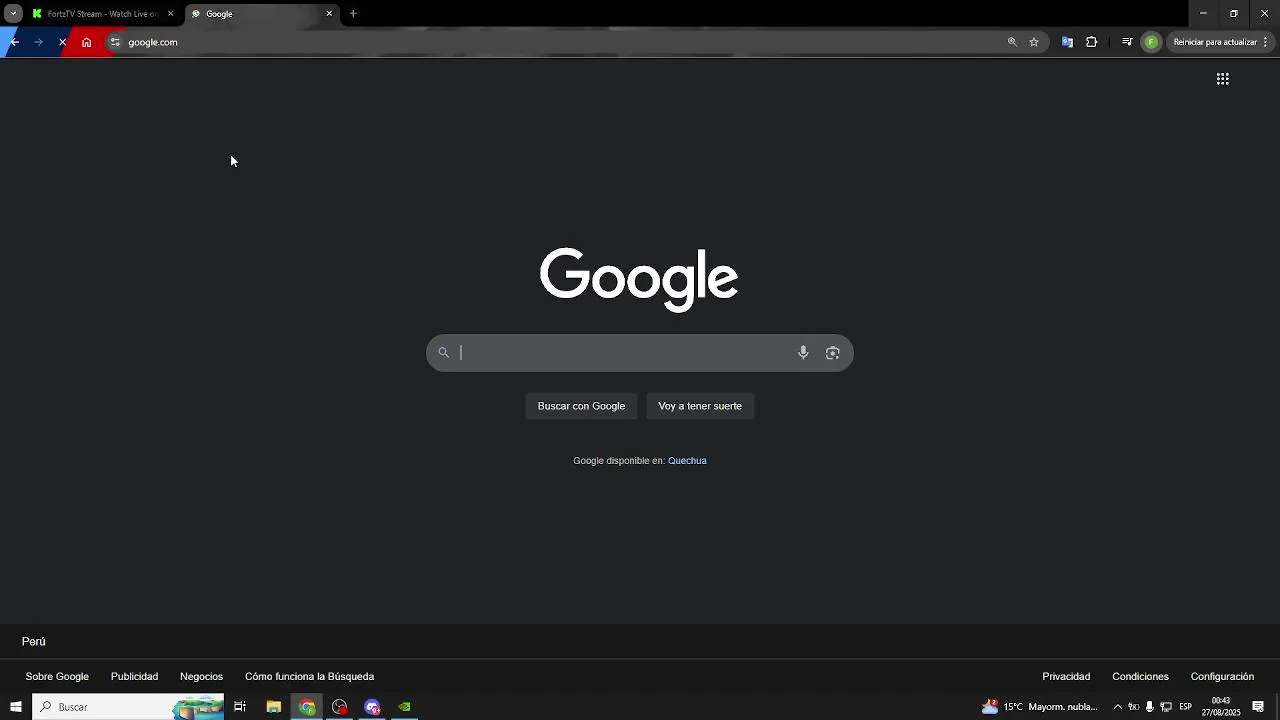The height and width of the screenshot is (720, 1280).
Task: Stop loading the page
Action: [x=62, y=42]
